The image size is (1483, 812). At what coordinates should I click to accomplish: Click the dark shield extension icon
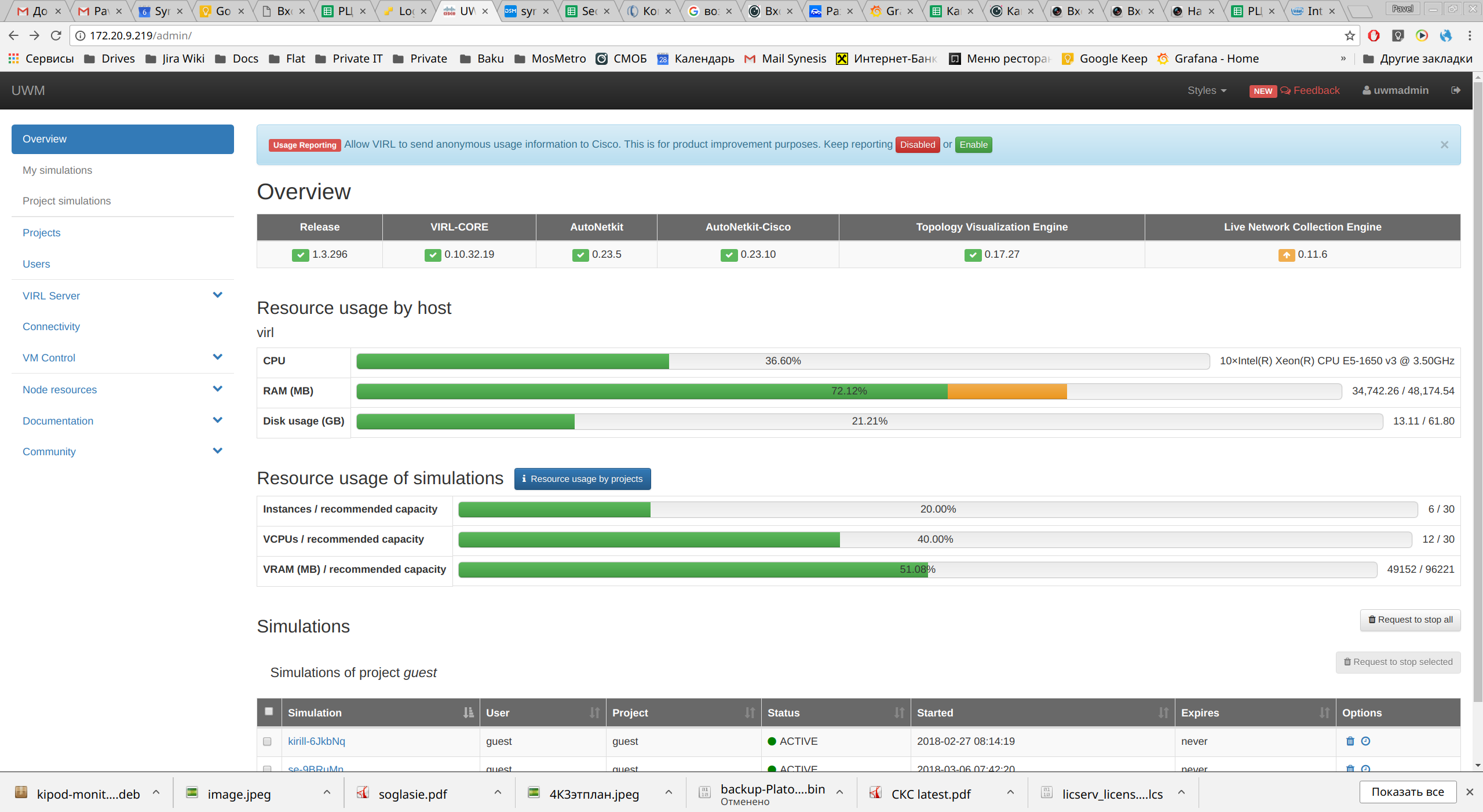pos(1398,36)
